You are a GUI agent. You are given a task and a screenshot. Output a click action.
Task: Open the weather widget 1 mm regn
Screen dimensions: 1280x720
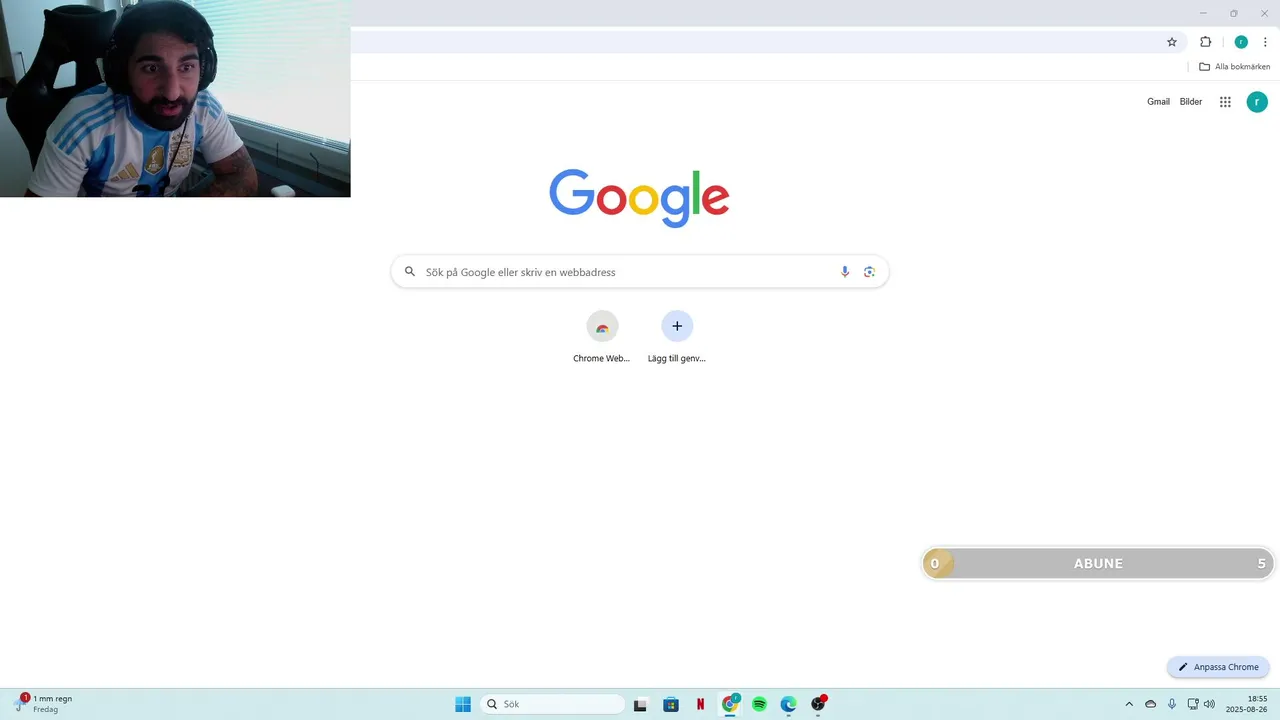(x=44, y=704)
